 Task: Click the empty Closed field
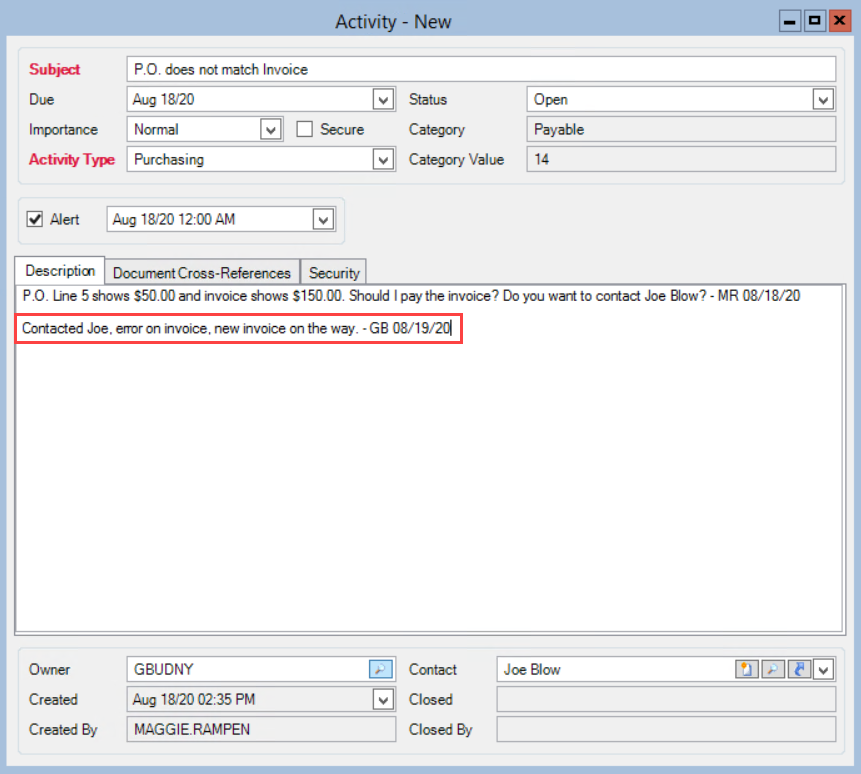667,699
